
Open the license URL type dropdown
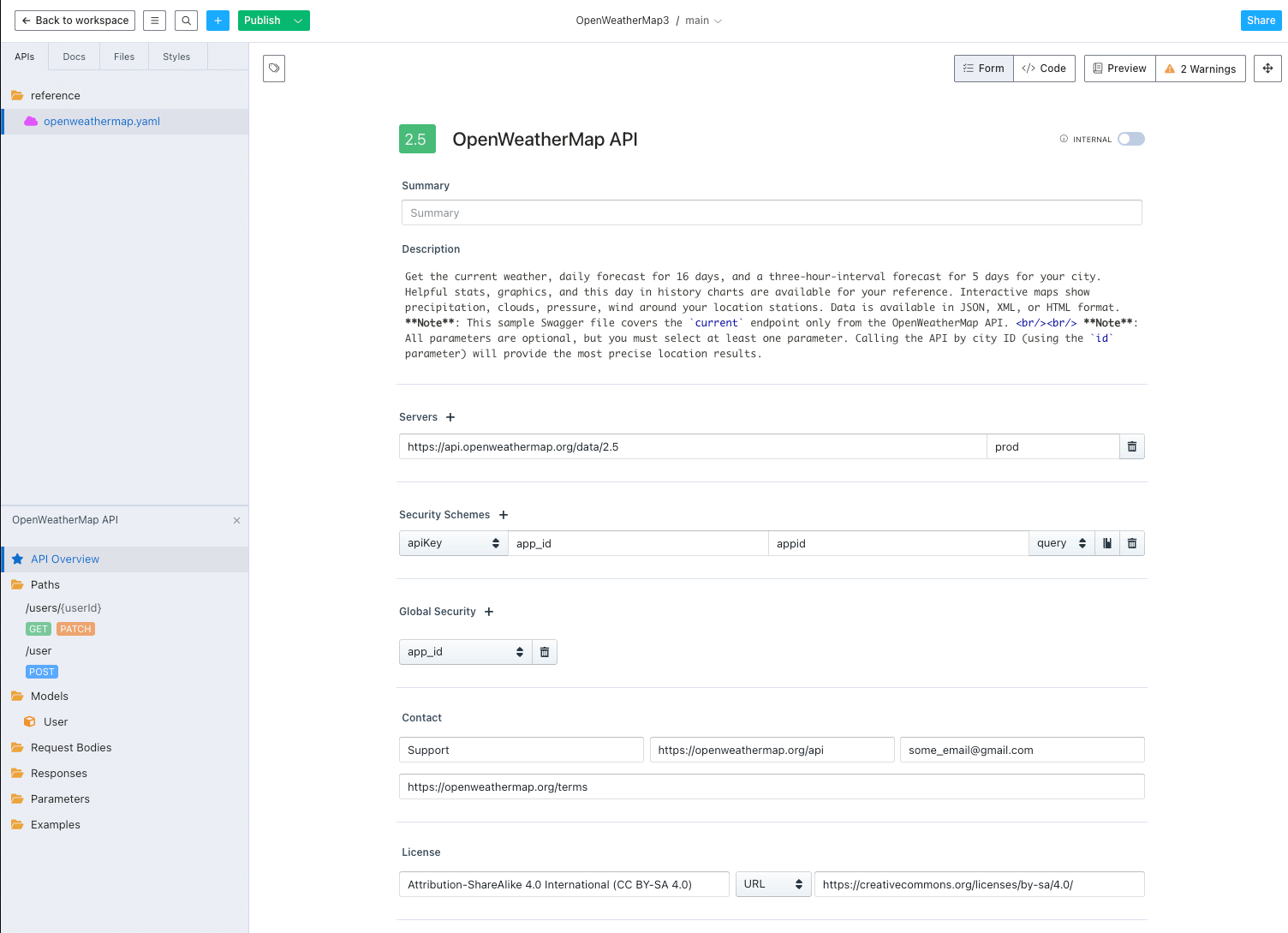point(772,884)
